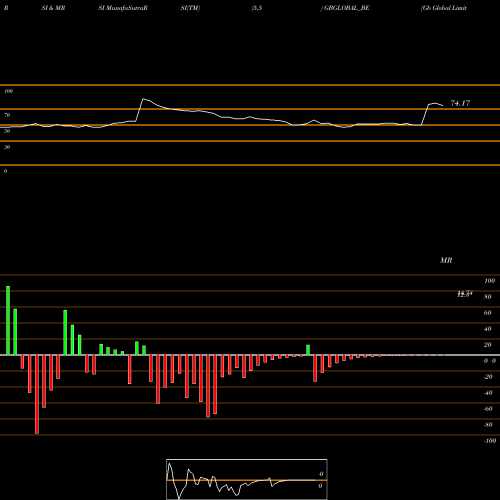Click the 30 level label on RSI axis

click(7, 147)
